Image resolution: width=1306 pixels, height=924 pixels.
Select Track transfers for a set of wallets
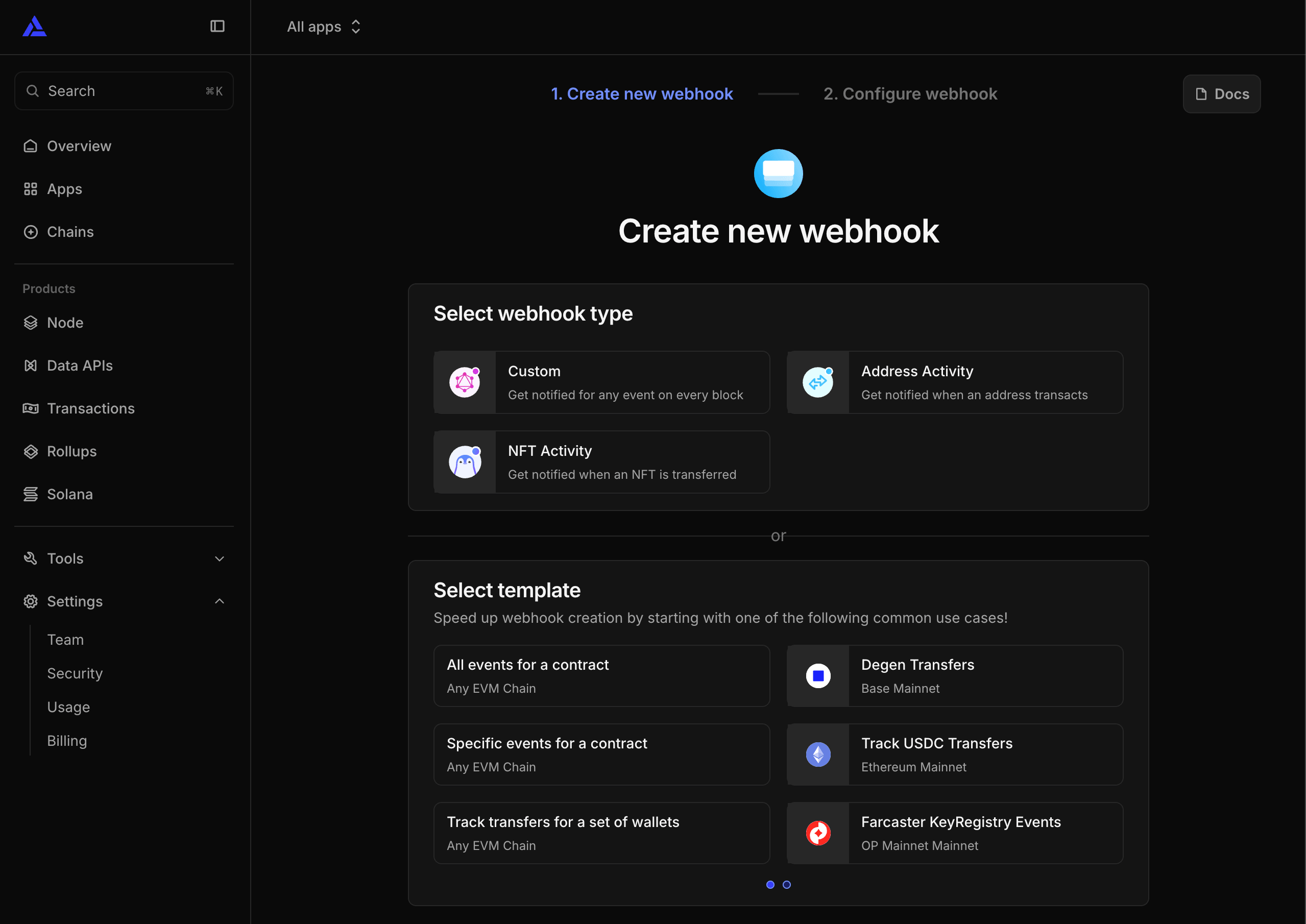click(x=601, y=833)
